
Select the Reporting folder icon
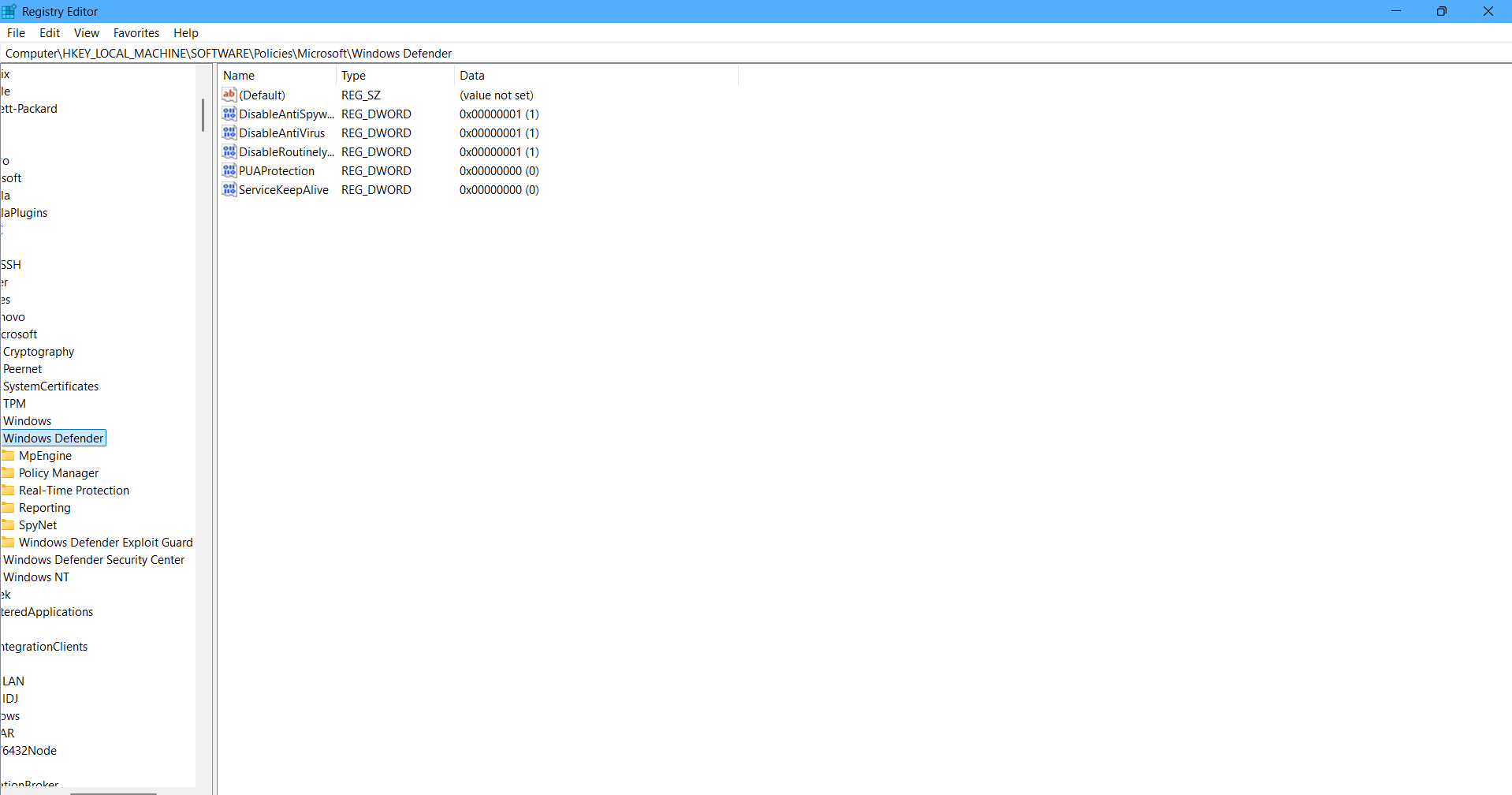[x=8, y=508]
